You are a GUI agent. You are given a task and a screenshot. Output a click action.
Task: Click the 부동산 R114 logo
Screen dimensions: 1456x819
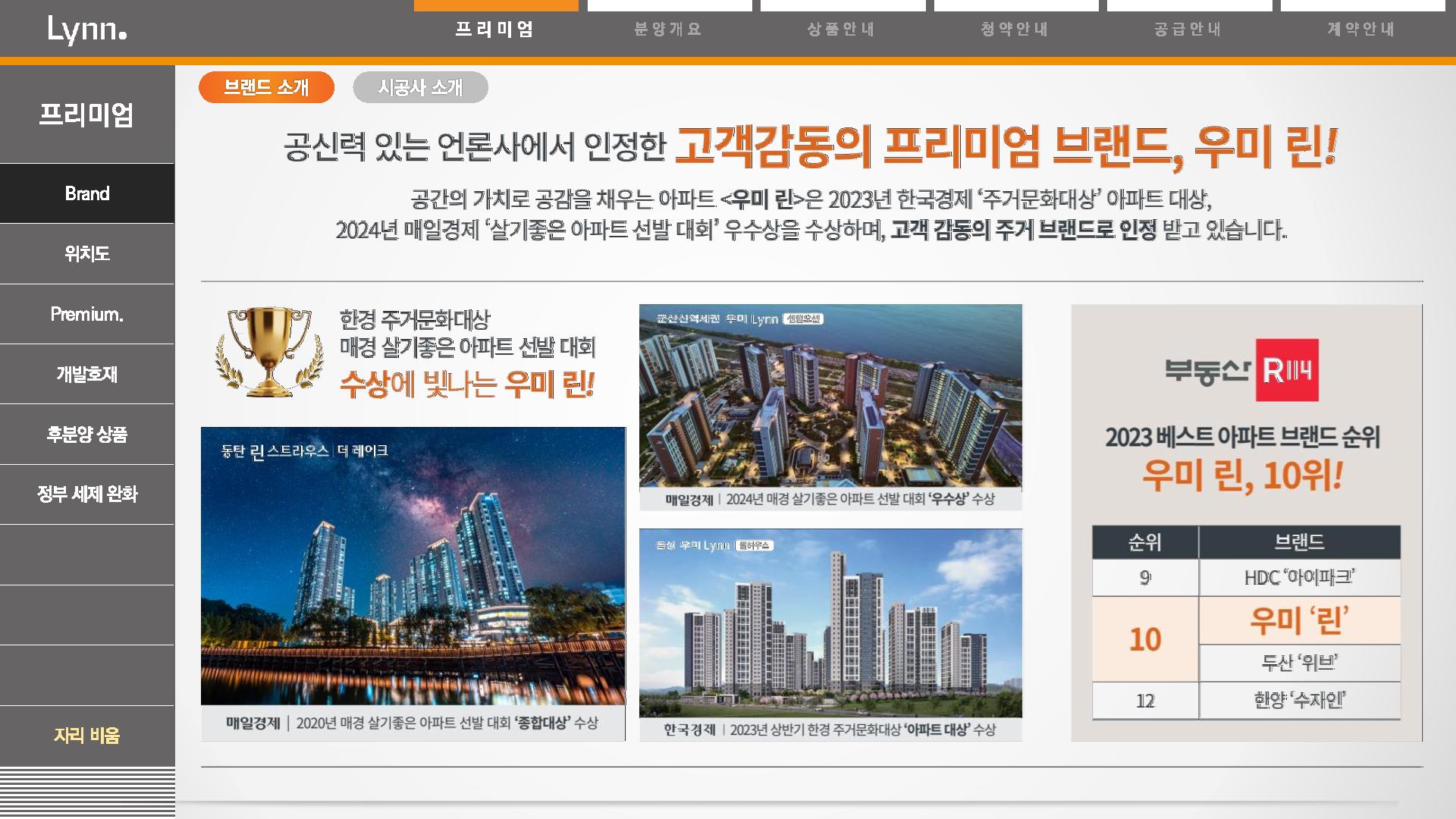[x=1242, y=370]
